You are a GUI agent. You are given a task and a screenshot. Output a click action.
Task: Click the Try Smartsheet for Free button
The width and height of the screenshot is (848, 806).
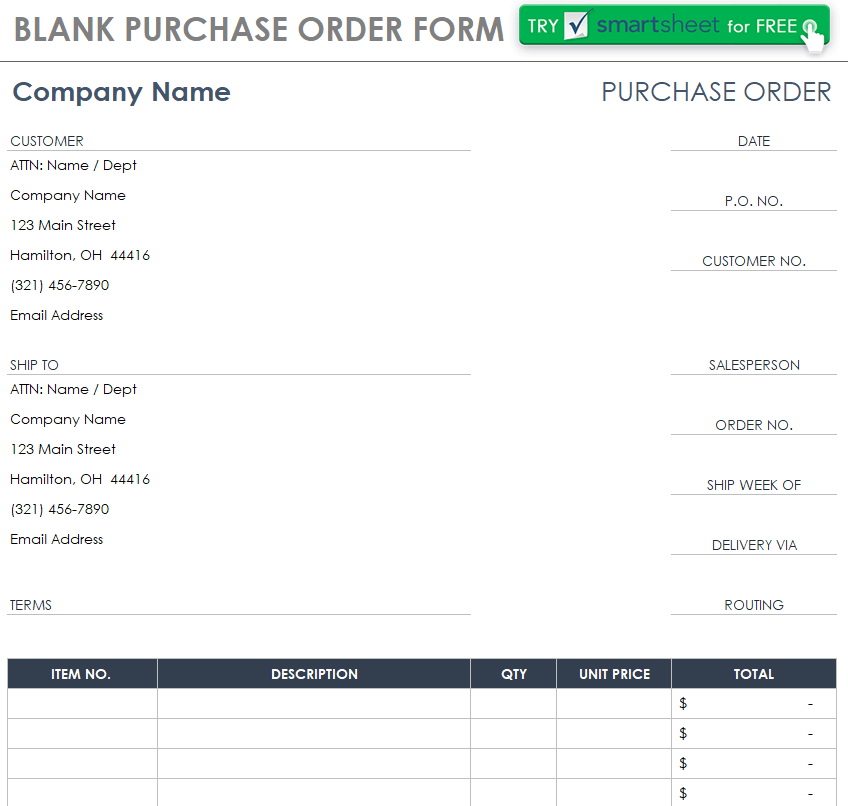point(673,26)
